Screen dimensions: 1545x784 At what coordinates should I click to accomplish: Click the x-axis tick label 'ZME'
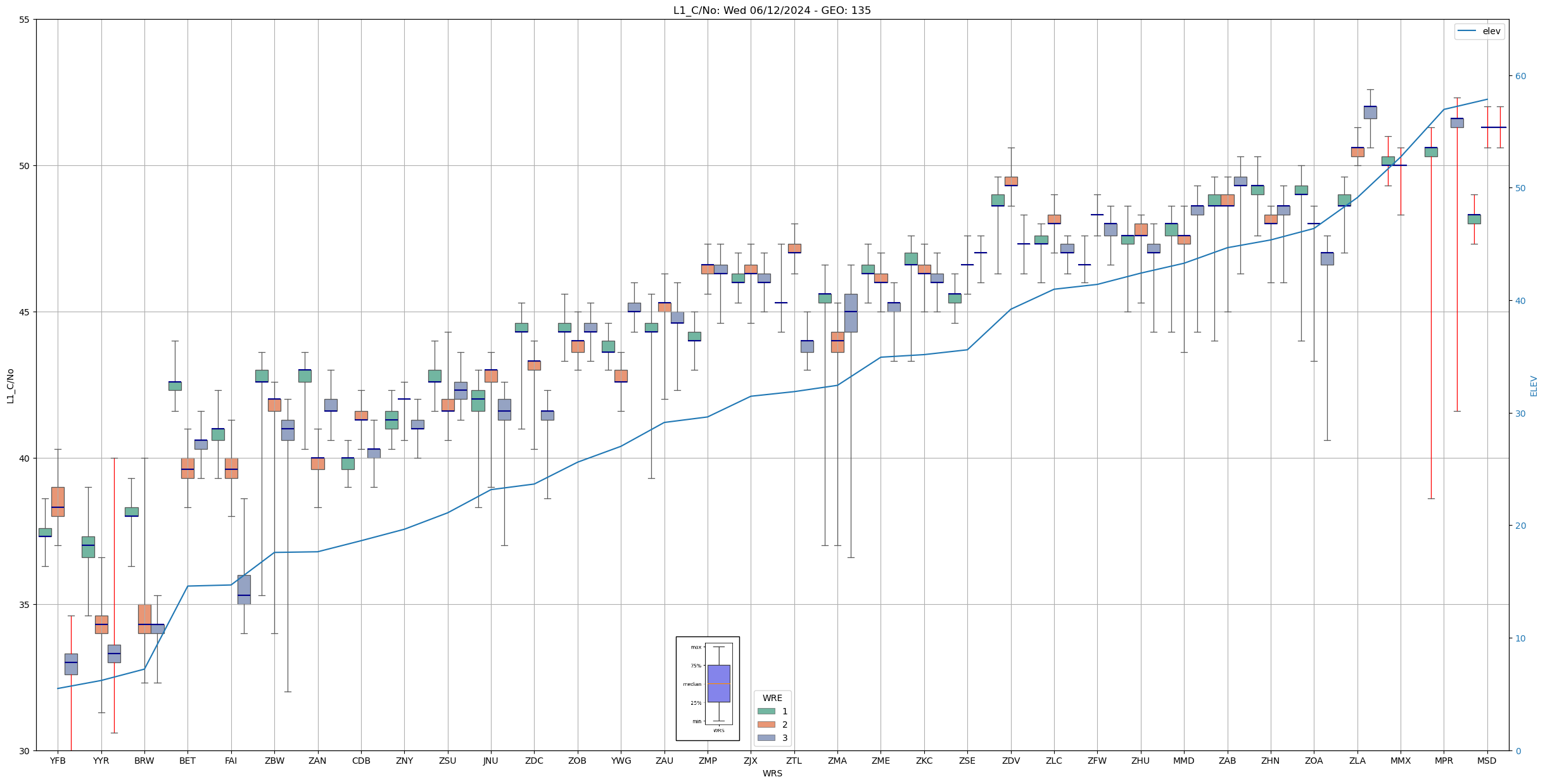click(881, 761)
